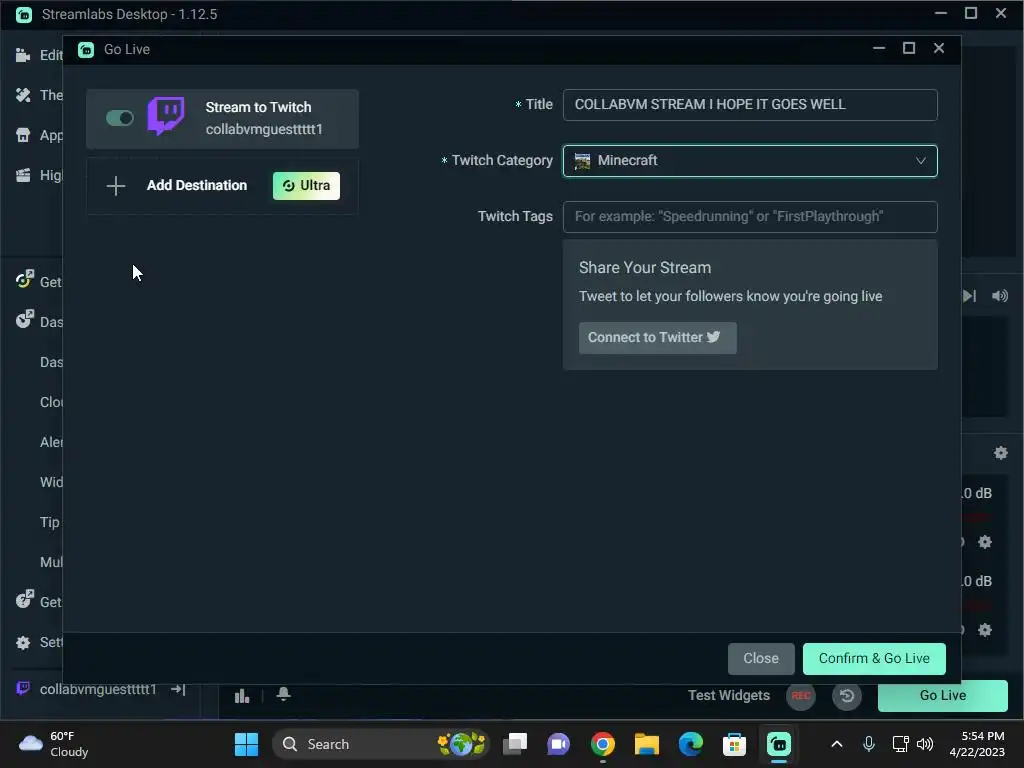Open Microsoft Edge from taskbar
Viewport: 1024px width, 768px height.
pyautogui.click(x=690, y=744)
